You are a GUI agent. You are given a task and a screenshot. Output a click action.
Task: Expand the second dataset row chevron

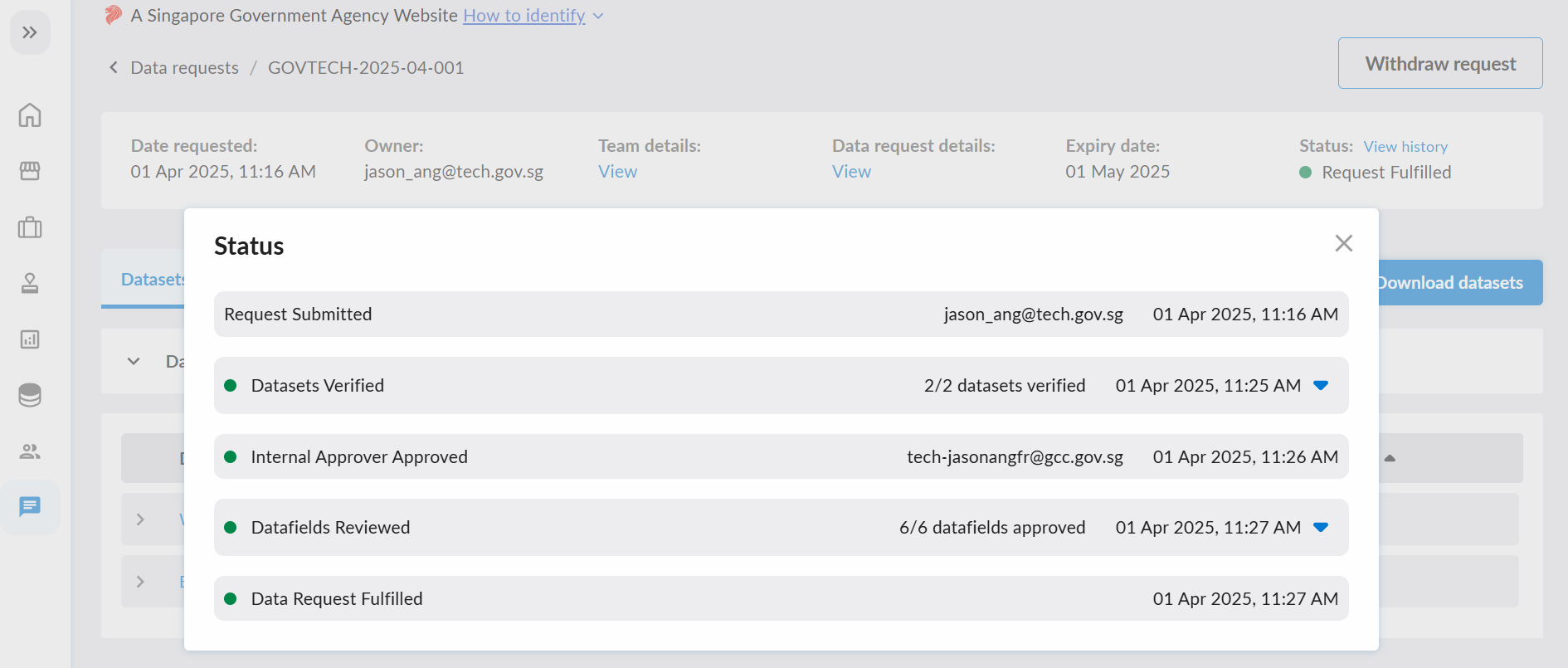tap(140, 582)
